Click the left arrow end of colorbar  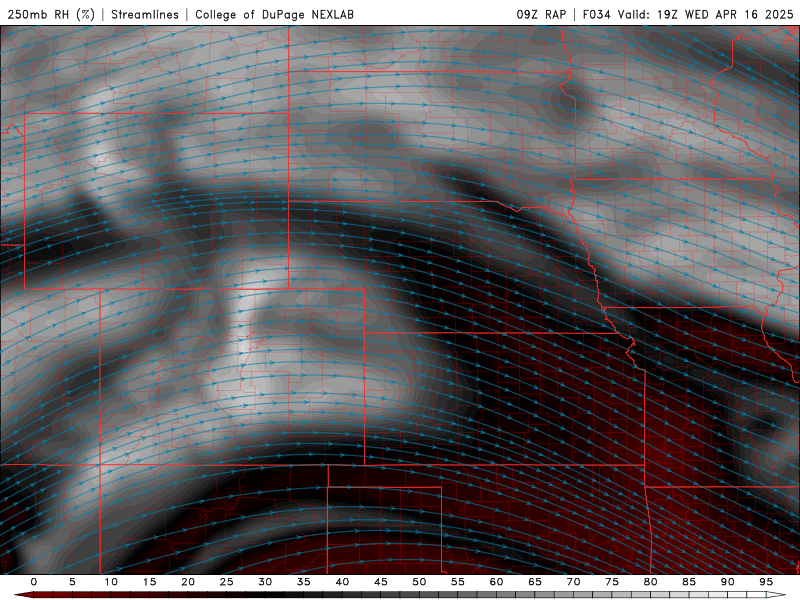pyautogui.click(x=23, y=595)
